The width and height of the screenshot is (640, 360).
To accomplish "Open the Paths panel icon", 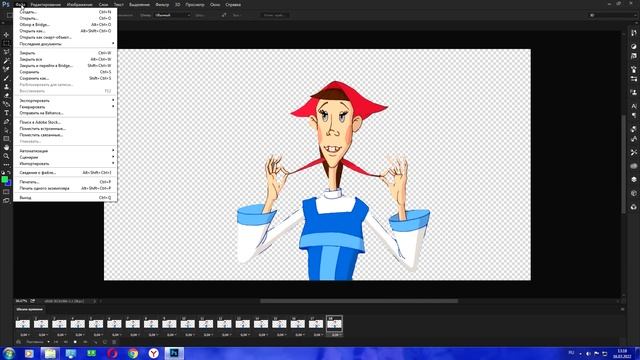I will [633, 207].
